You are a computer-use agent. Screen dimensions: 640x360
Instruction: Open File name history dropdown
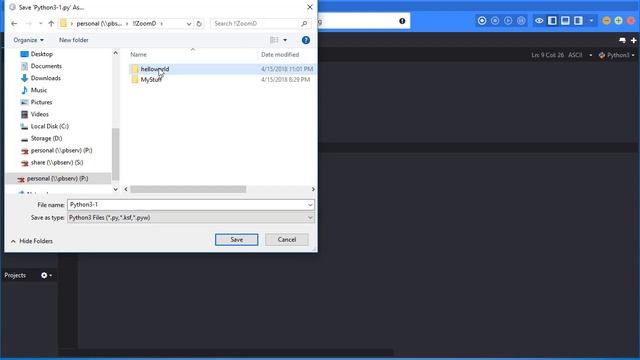point(310,204)
